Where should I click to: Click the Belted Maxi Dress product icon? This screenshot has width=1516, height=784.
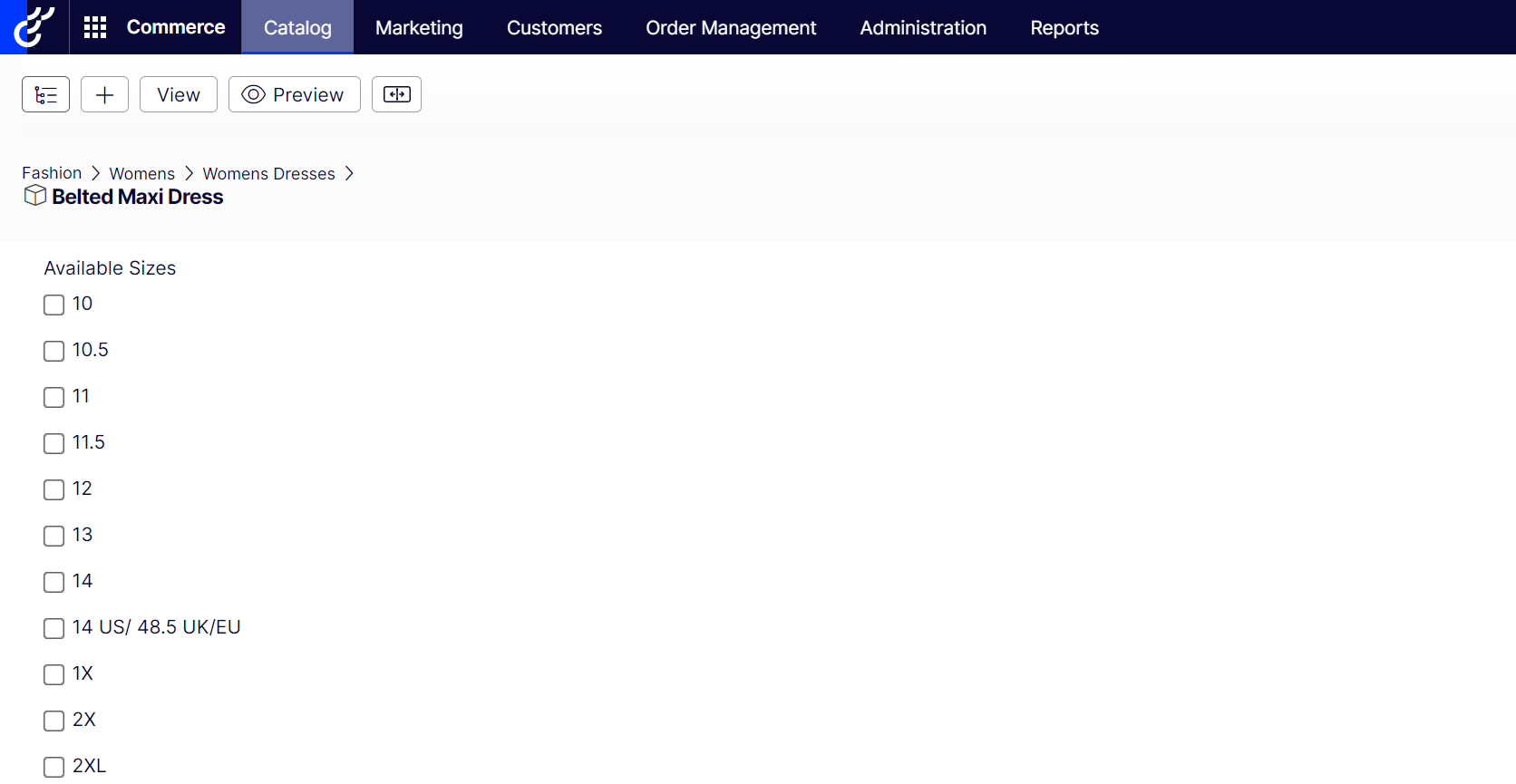pos(34,196)
